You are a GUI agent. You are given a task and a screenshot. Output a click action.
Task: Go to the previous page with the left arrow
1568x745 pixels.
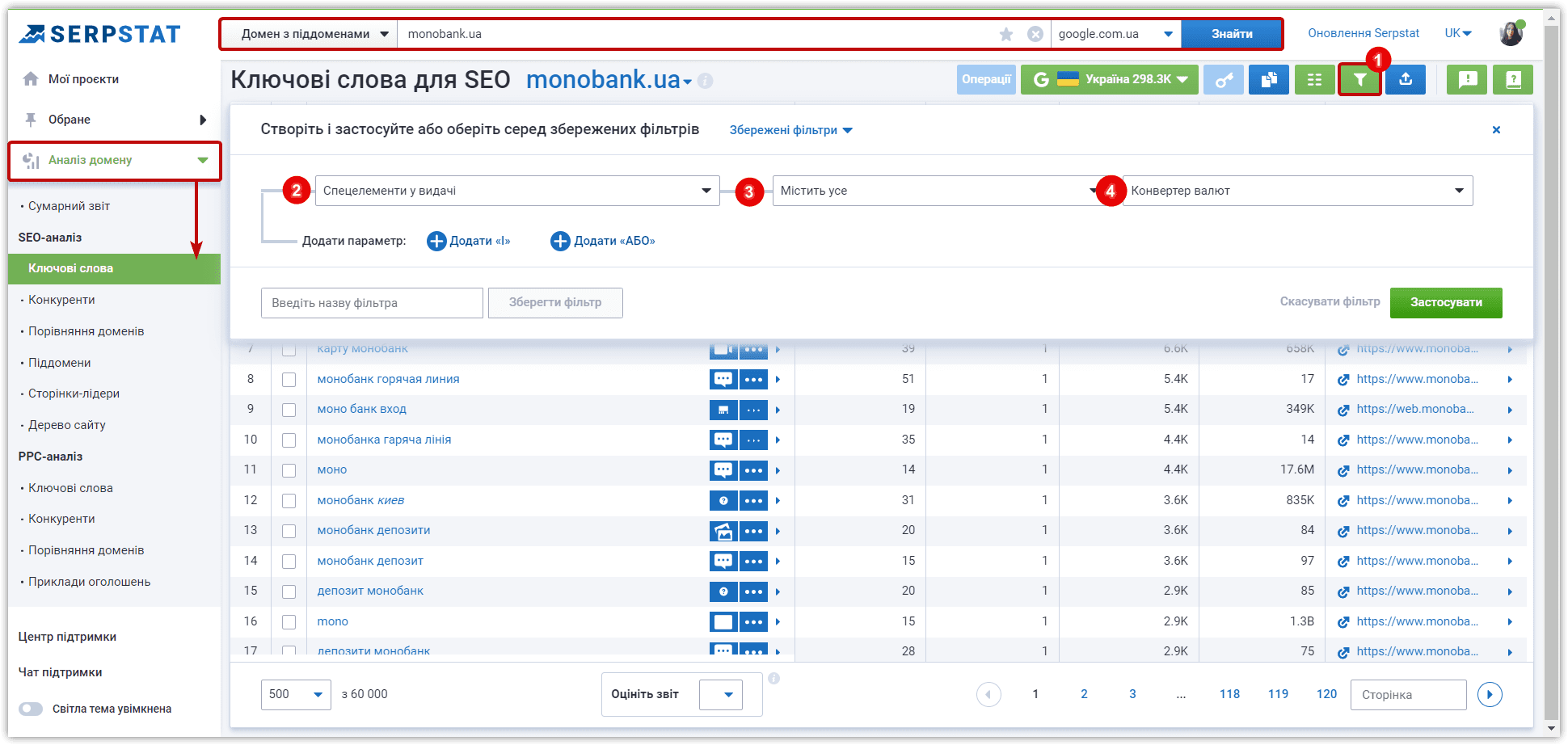pyautogui.click(x=988, y=694)
